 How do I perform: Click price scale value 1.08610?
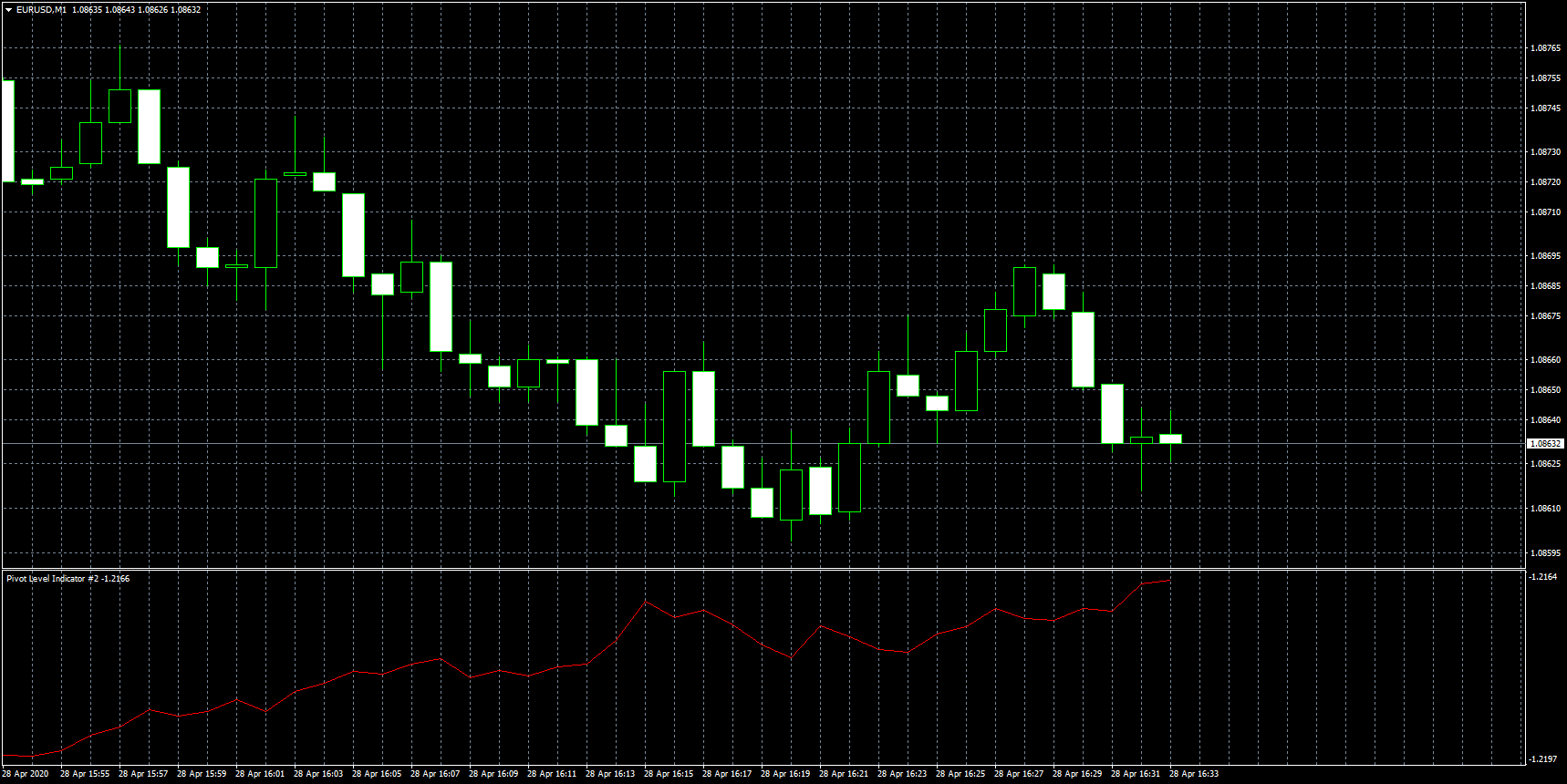1545,509
